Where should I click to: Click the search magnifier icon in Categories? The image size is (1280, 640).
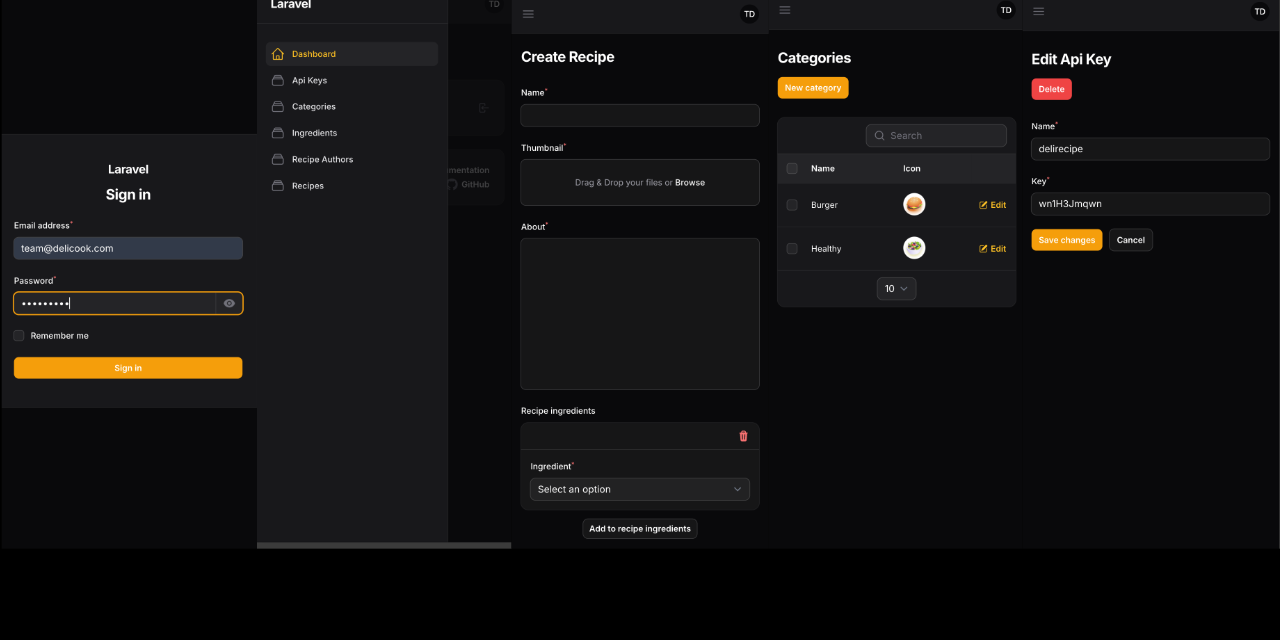(x=880, y=136)
